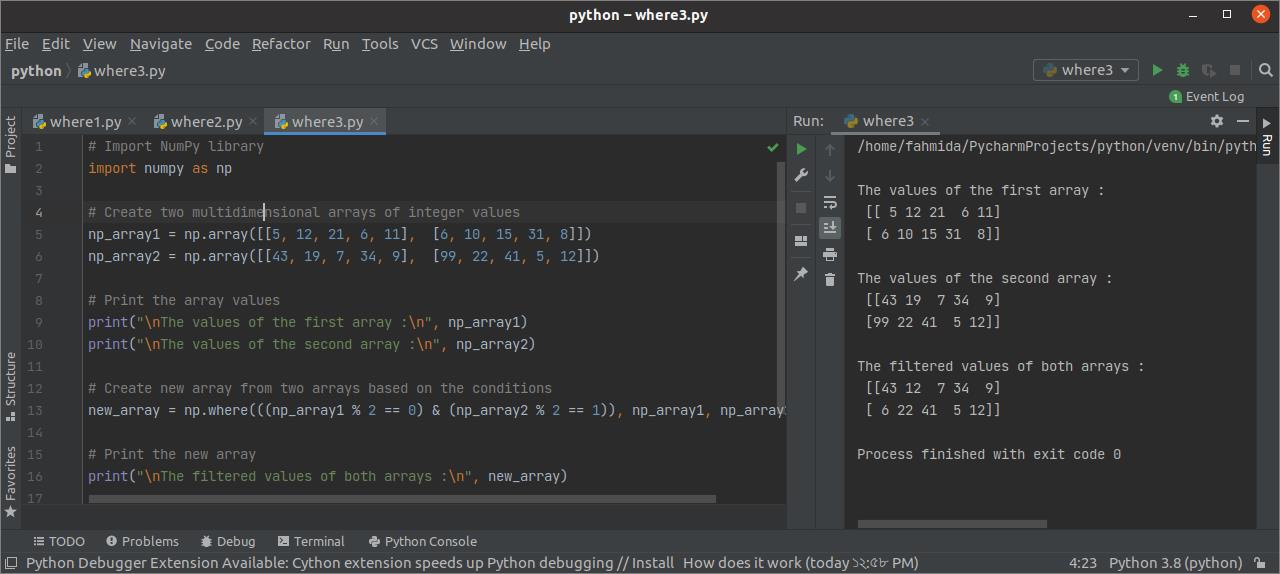Clear console output with trash icon
The width and height of the screenshot is (1280, 574).
click(x=829, y=280)
